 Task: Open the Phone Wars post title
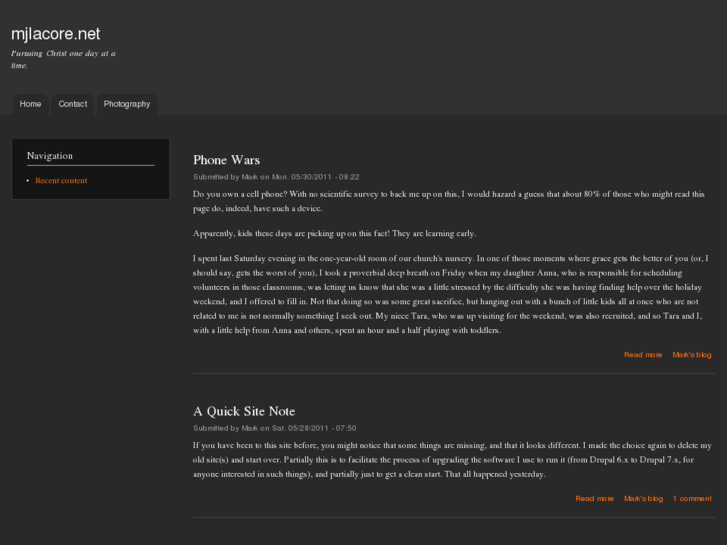[226, 160]
